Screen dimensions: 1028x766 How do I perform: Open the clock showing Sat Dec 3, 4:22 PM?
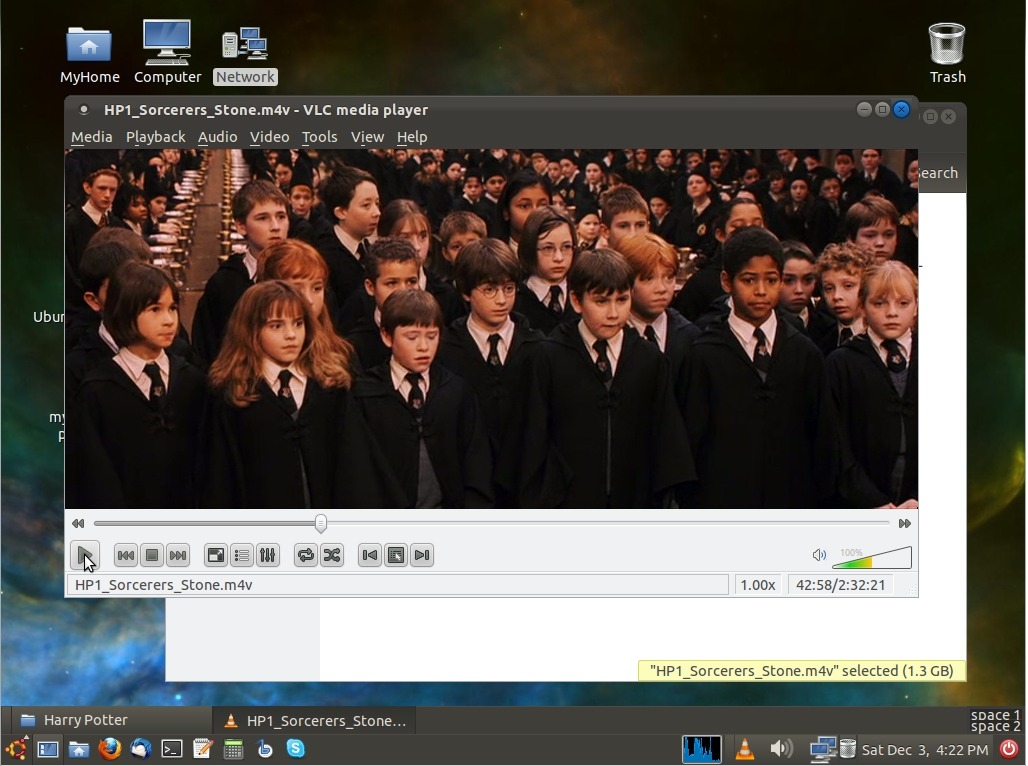pos(925,750)
